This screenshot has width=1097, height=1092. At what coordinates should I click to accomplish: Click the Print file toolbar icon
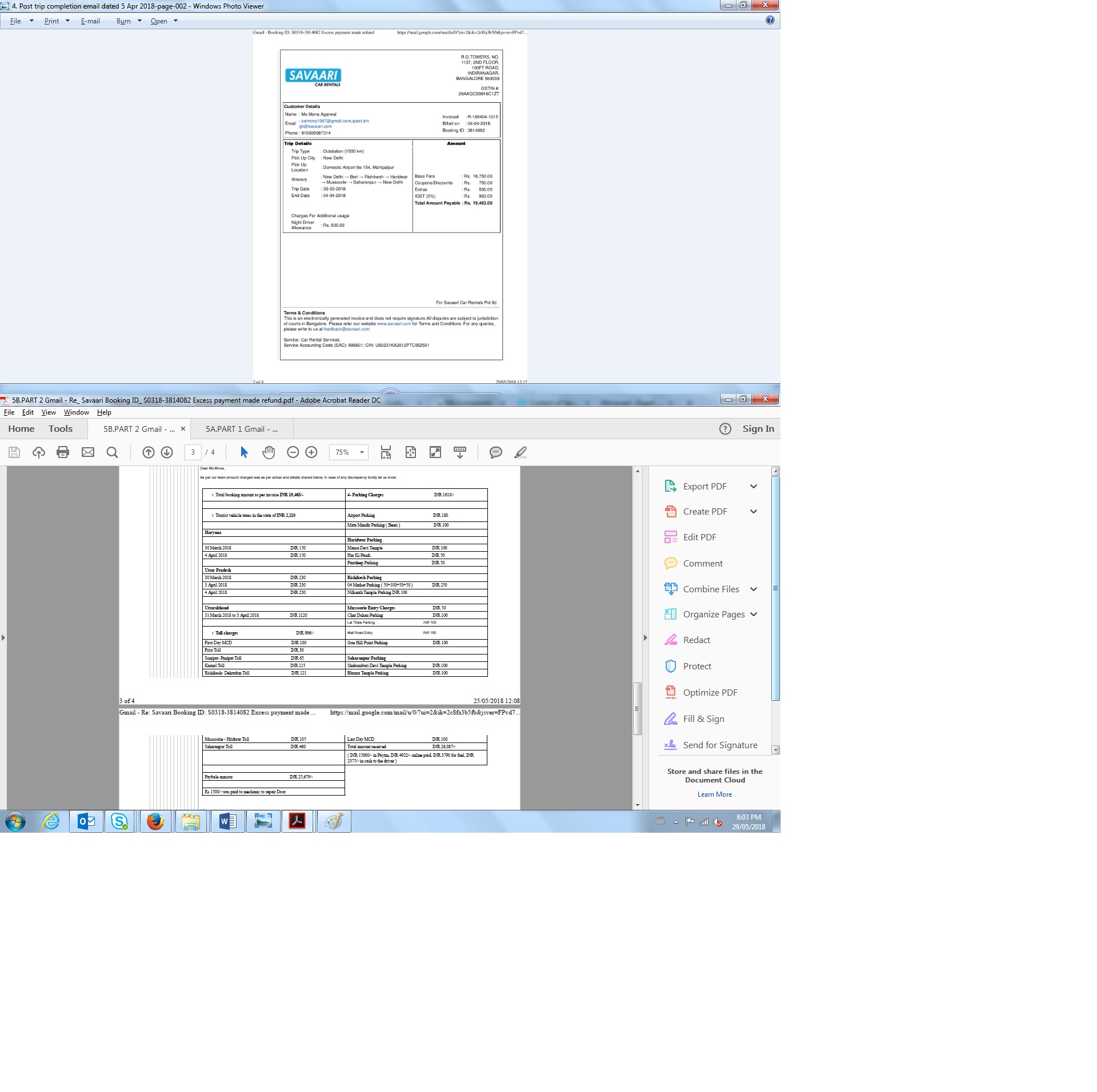pos(63,452)
